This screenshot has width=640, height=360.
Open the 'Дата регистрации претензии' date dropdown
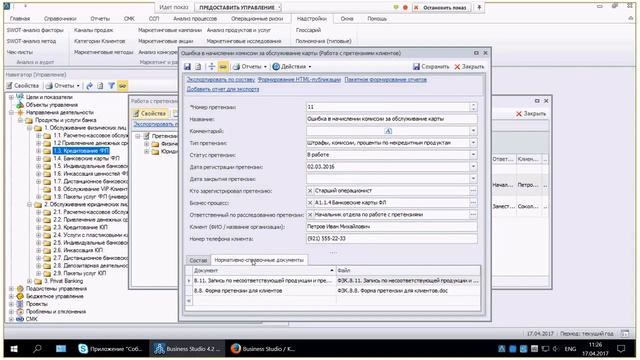(473, 167)
